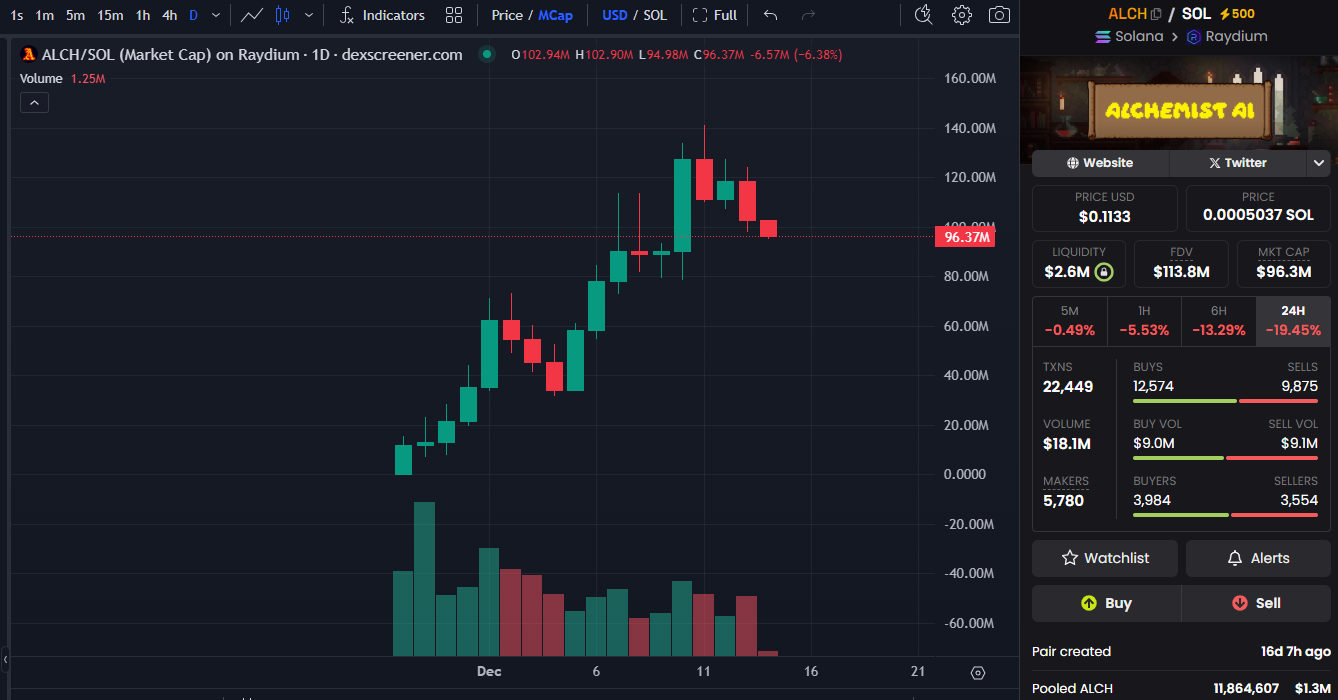Click the green Buy button
The height and width of the screenshot is (700, 1338).
pos(1106,603)
